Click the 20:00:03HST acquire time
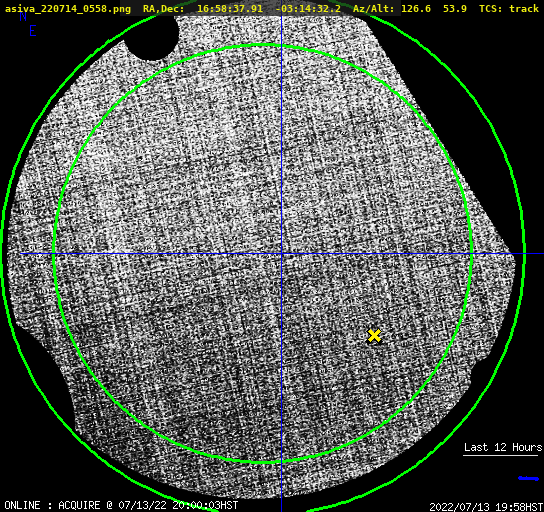544x512 pixels. 205,505
